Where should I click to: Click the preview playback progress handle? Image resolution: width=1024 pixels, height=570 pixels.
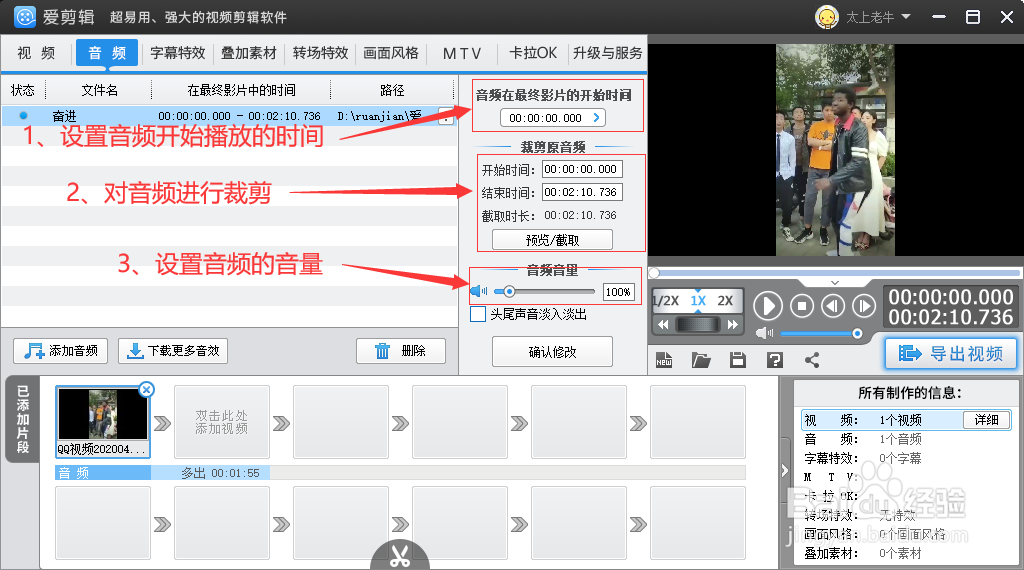(654, 273)
